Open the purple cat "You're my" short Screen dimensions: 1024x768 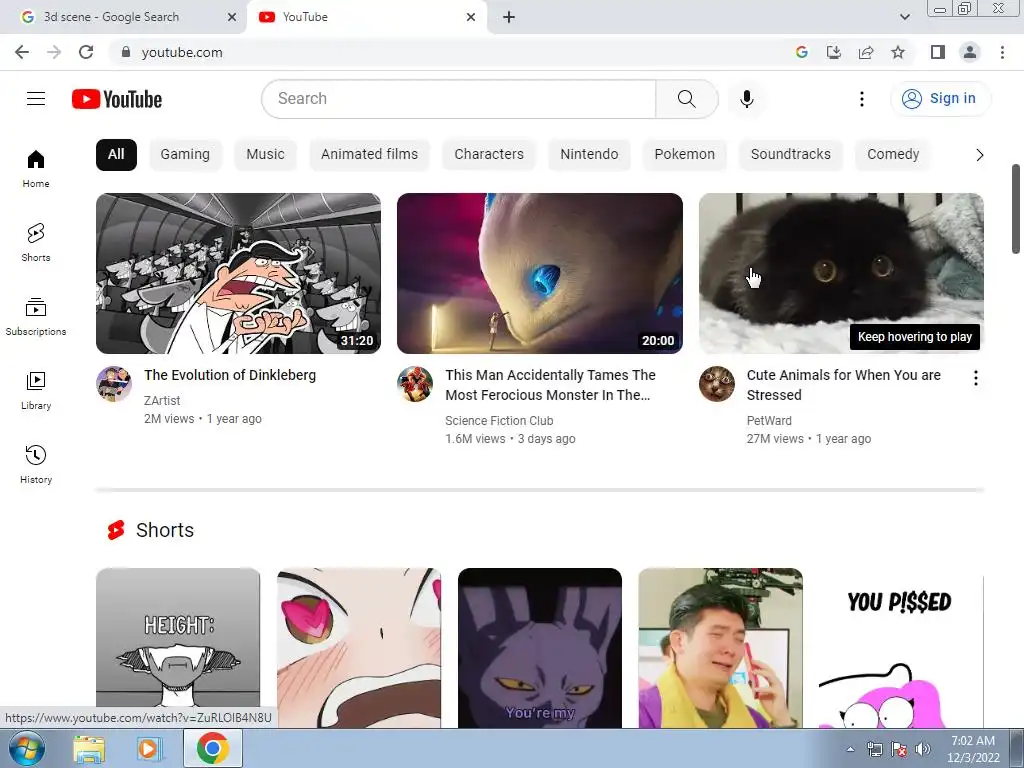tap(539, 648)
